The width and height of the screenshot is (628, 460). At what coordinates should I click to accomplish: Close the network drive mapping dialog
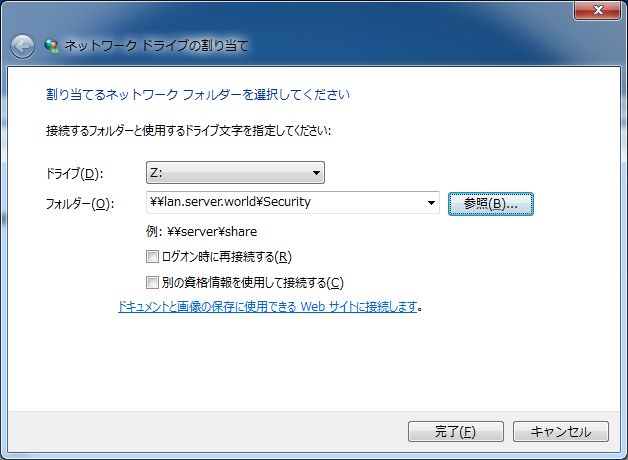(598, 10)
